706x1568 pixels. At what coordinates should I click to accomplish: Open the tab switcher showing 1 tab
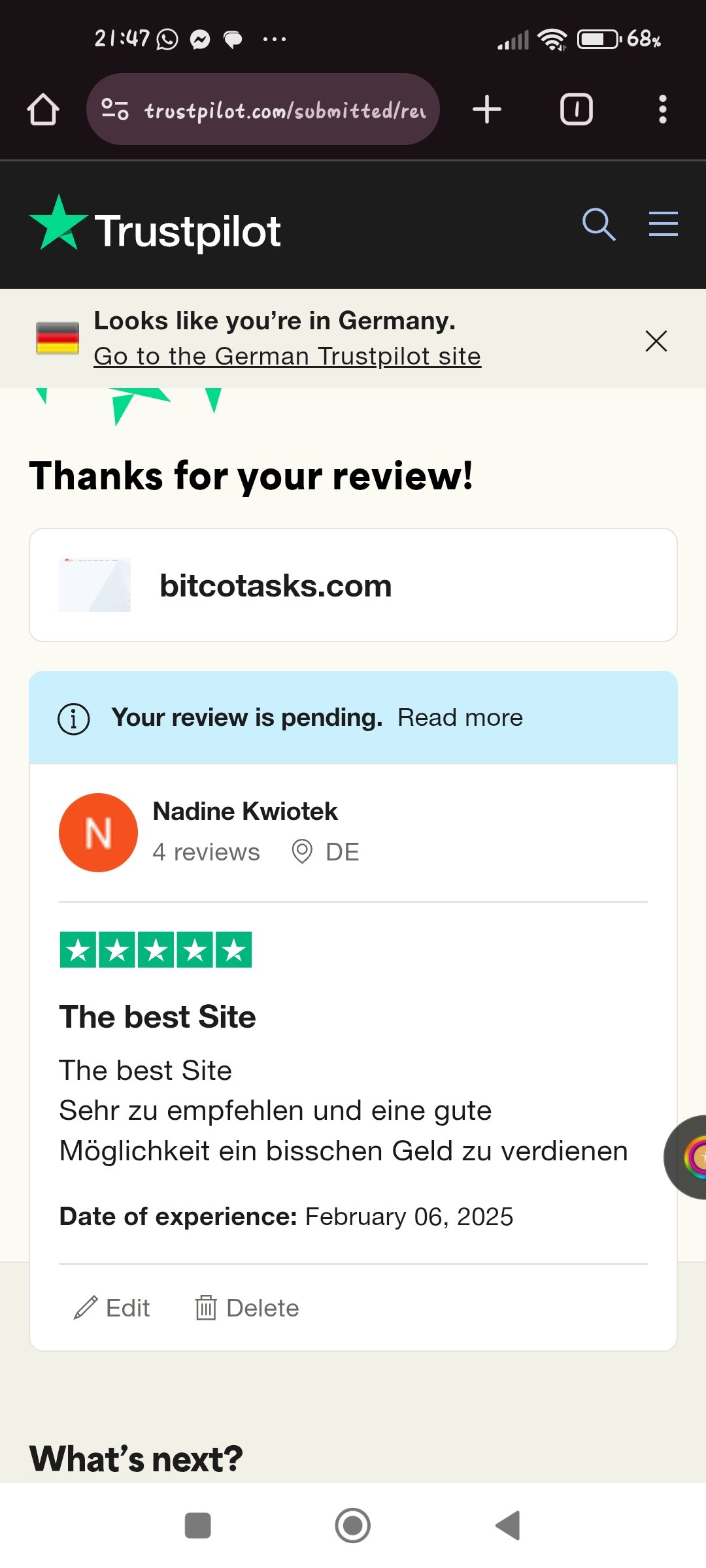pyautogui.click(x=577, y=109)
